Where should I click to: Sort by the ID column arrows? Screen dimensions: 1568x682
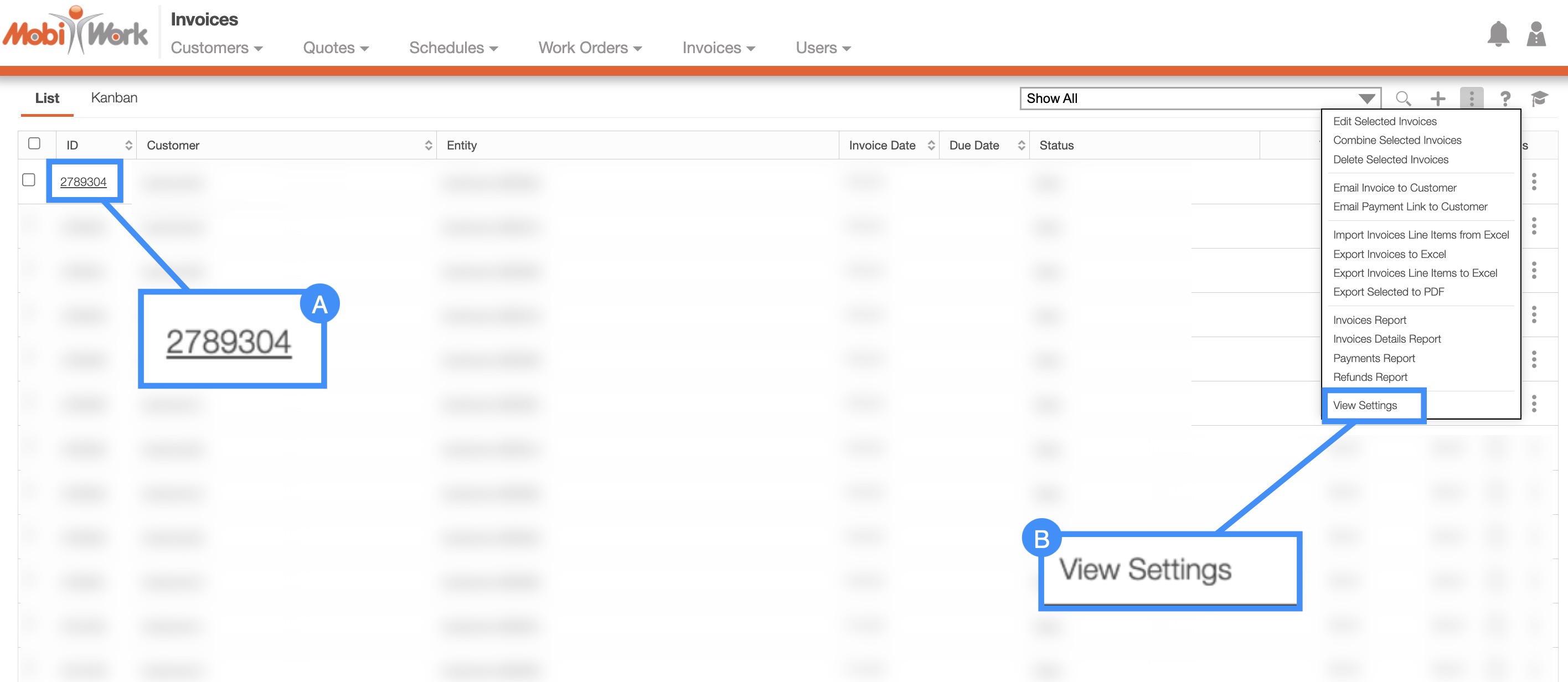[x=128, y=146]
